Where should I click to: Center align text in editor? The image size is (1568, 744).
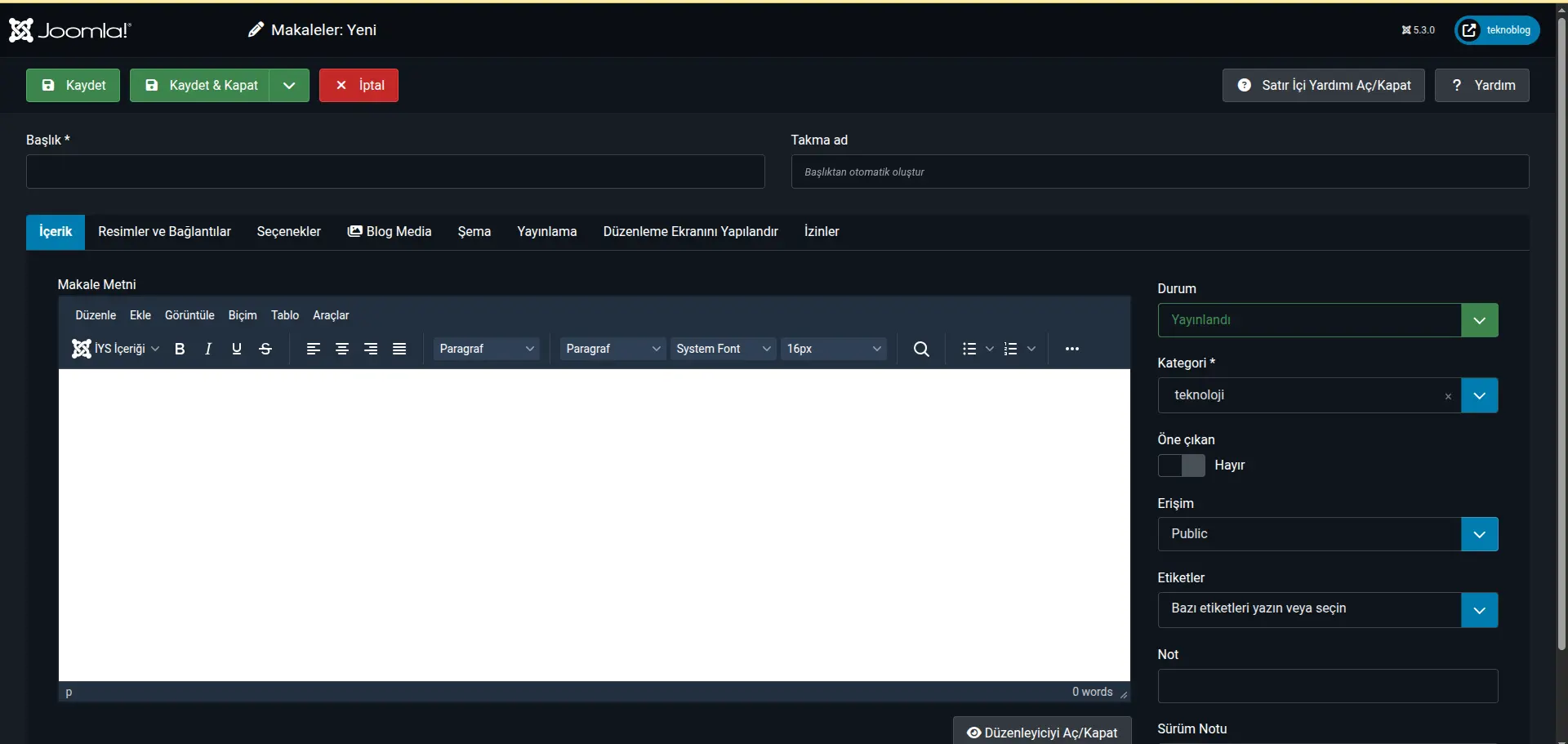[342, 349]
